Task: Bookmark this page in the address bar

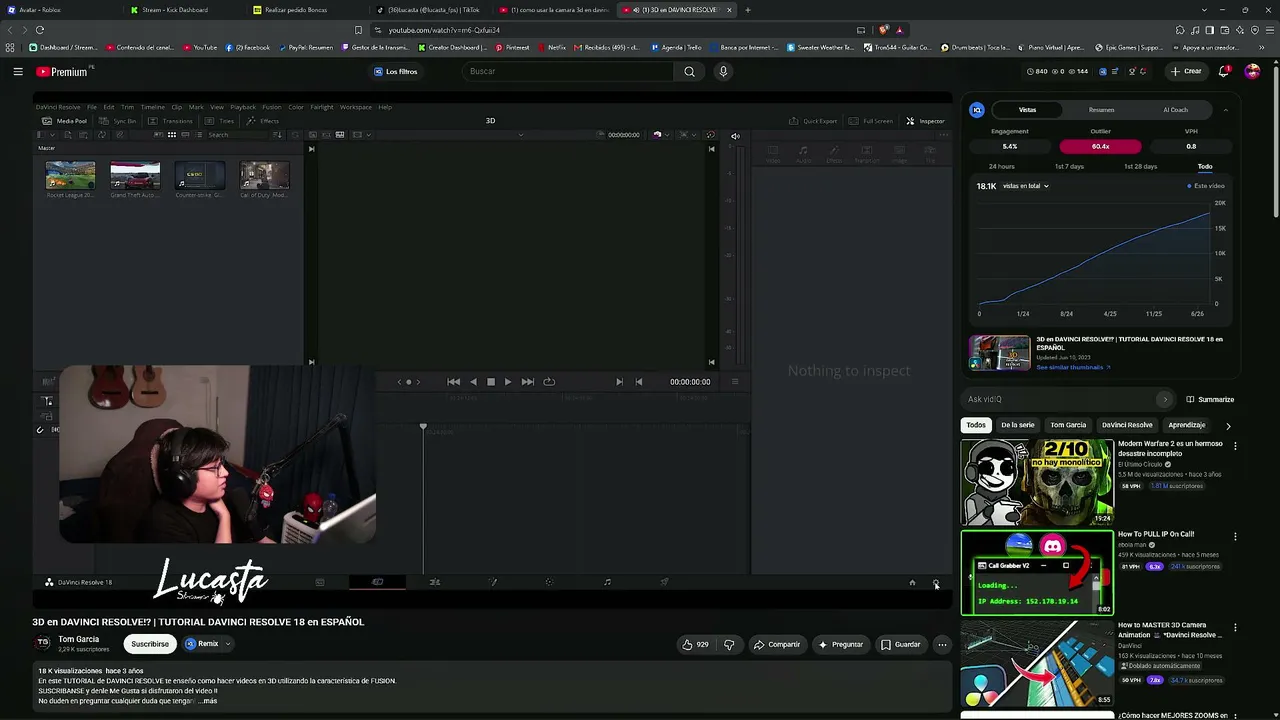Action: click(358, 30)
